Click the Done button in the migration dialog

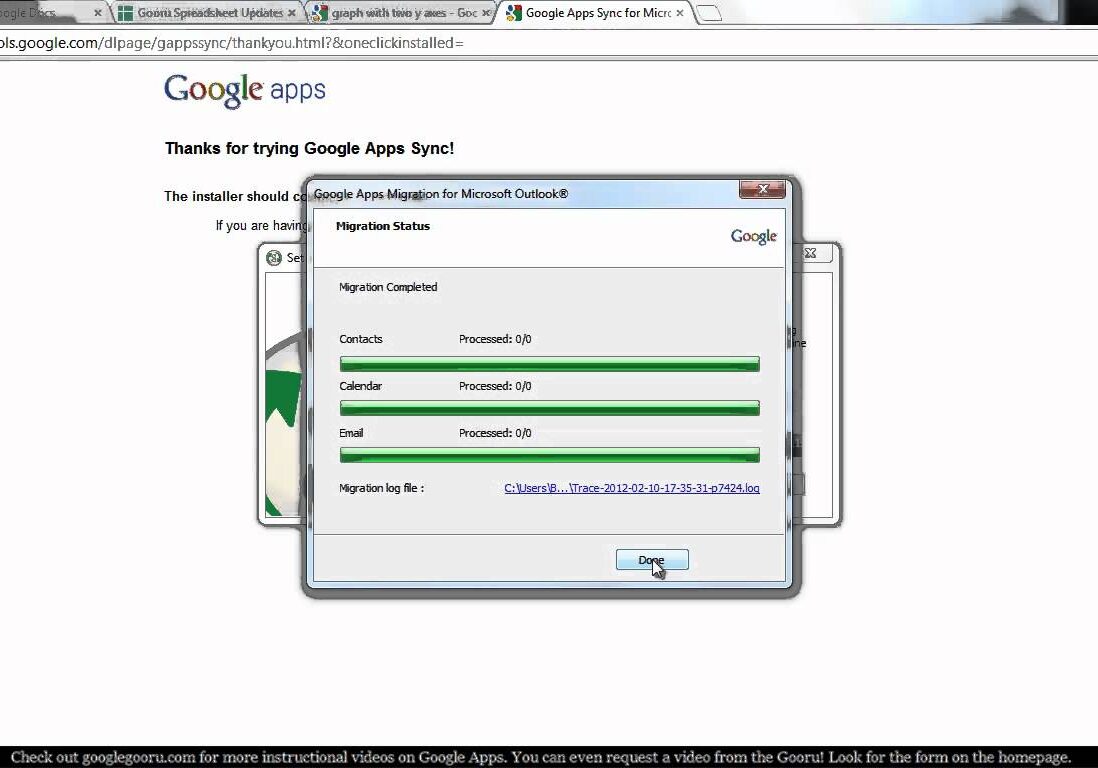(652, 559)
